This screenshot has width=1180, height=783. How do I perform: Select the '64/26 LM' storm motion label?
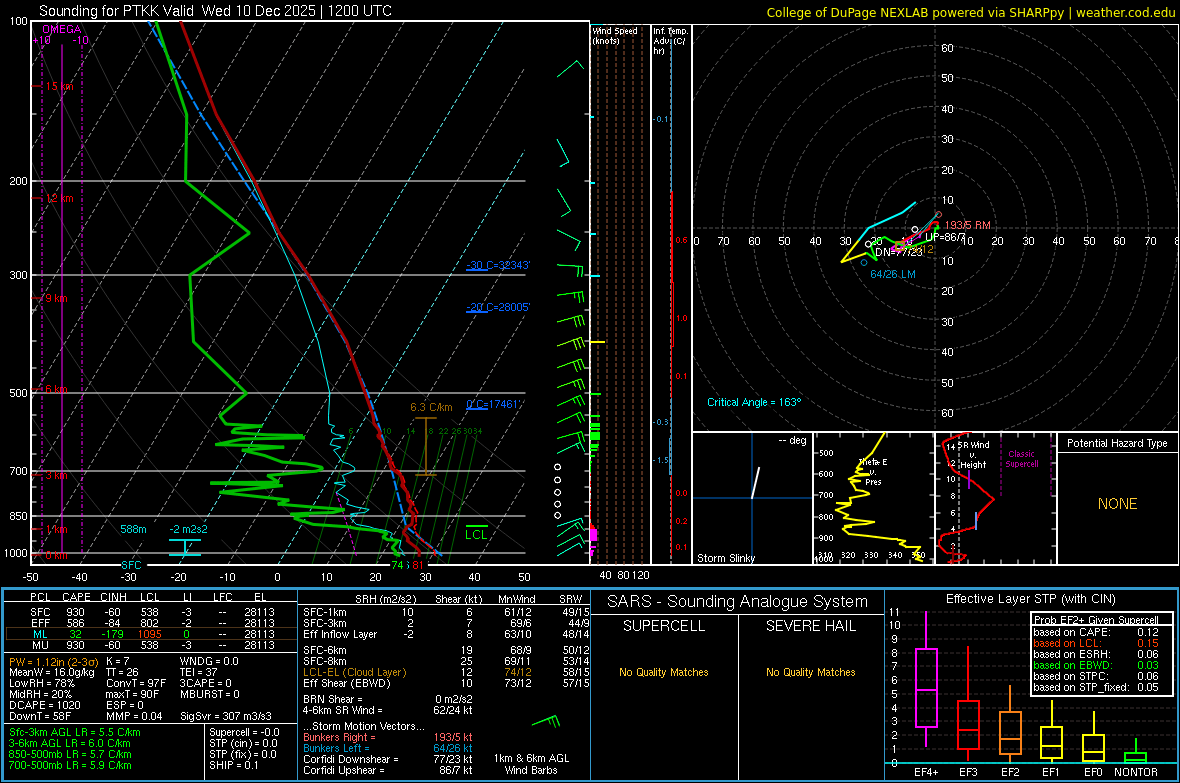tap(893, 275)
